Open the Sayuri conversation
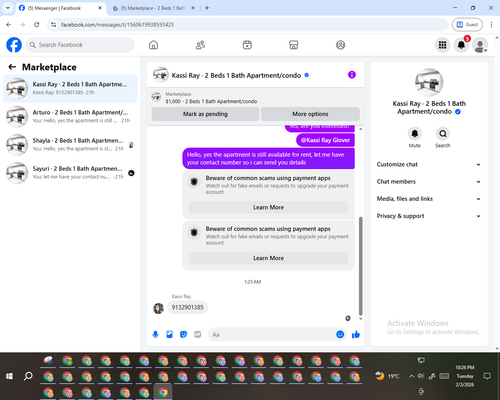Image resolution: width=500 pixels, height=400 pixels. pyautogui.click(x=70, y=173)
